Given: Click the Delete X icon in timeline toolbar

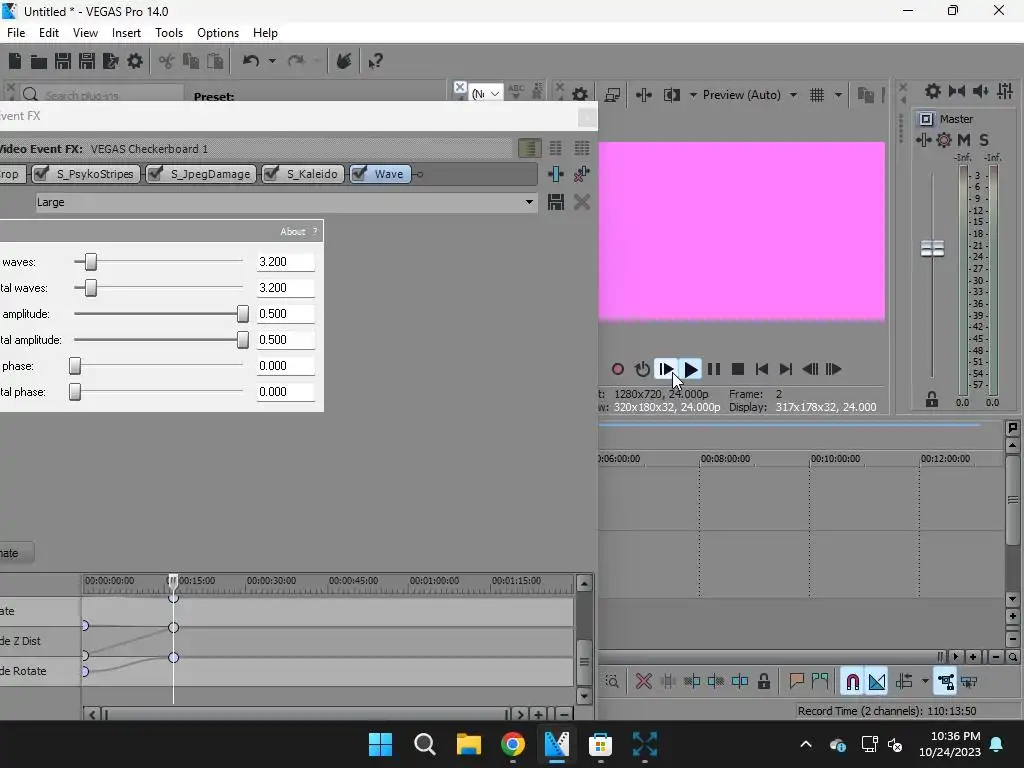Looking at the screenshot, I should tap(643, 682).
